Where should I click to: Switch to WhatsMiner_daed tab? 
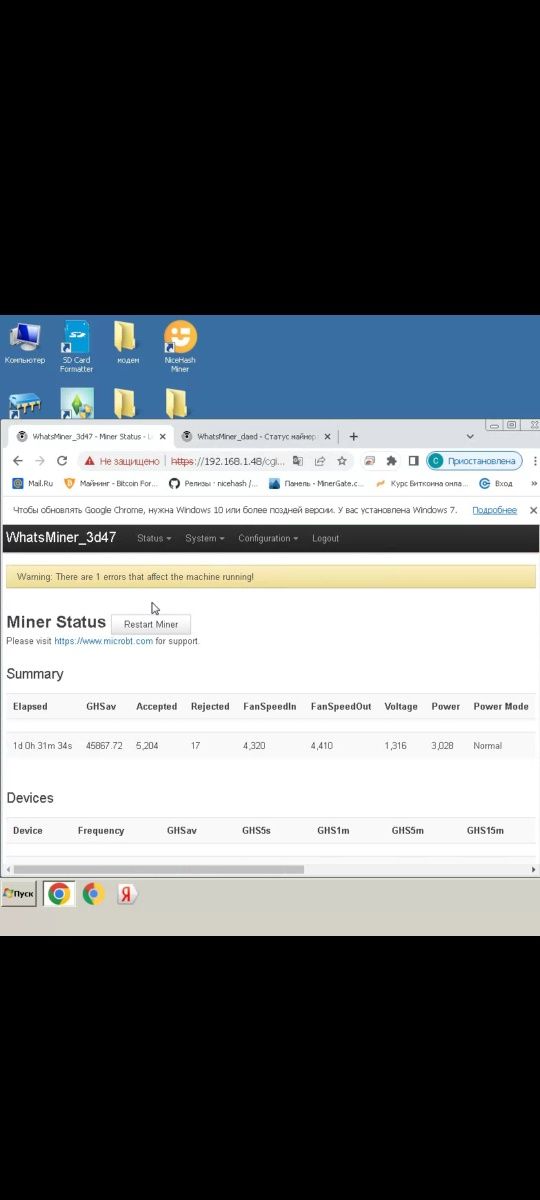[x=255, y=437]
